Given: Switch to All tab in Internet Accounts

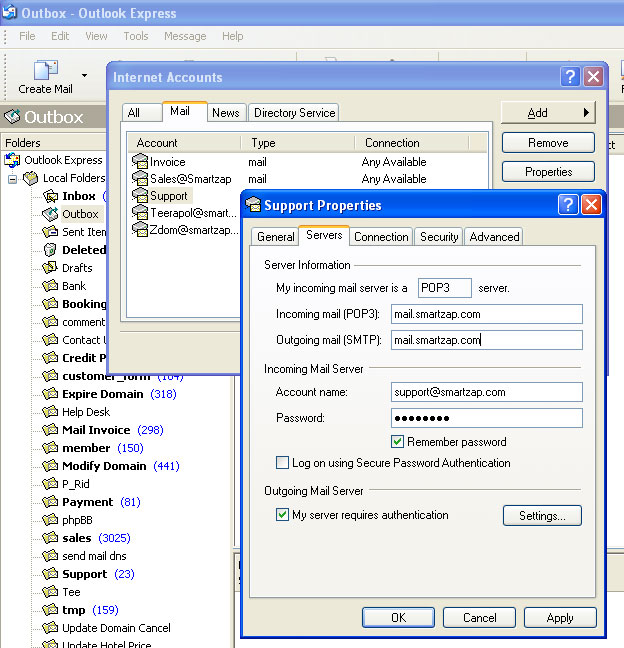Looking at the screenshot, I should pyautogui.click(x=142, y=112).
